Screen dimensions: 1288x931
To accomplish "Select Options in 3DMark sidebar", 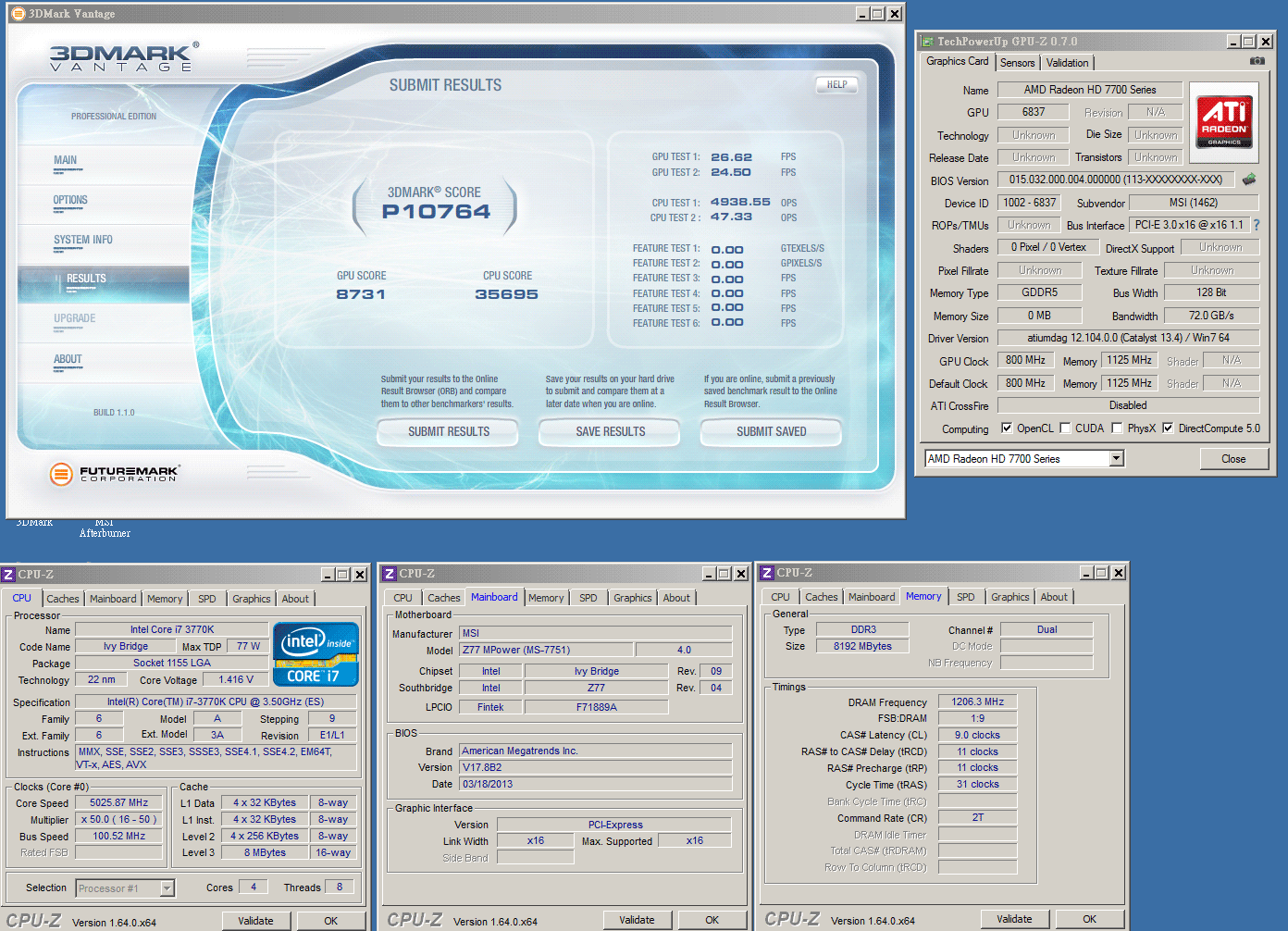I will point(70,200).
